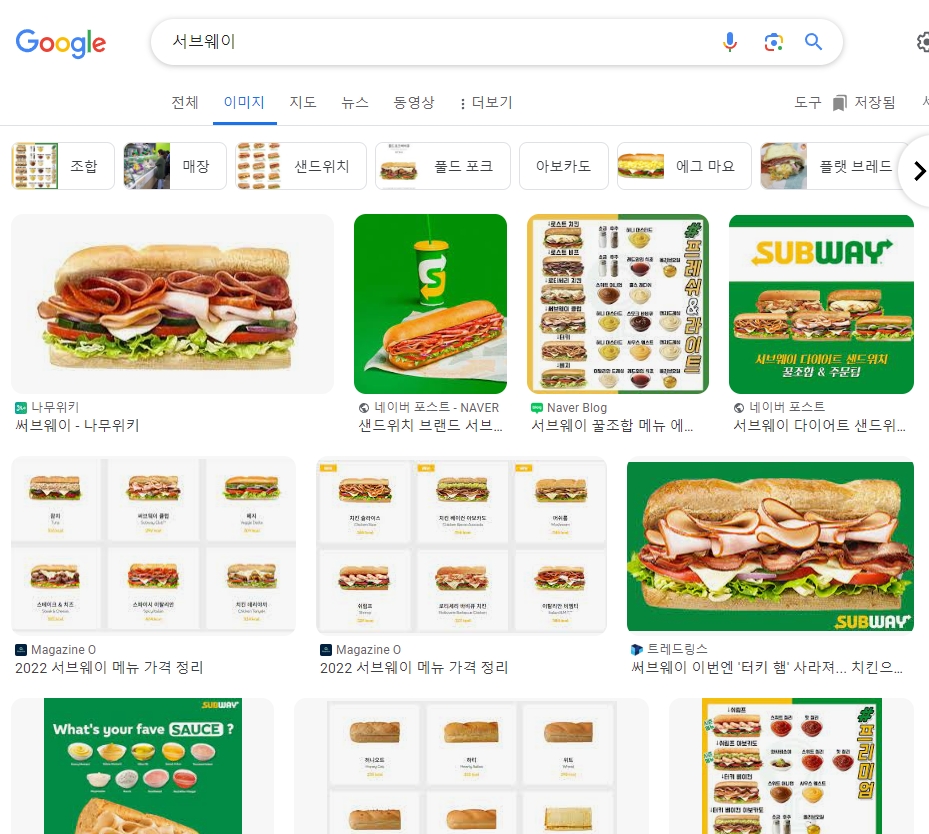Click the Magazine O publisher icon

click(21, 649)
